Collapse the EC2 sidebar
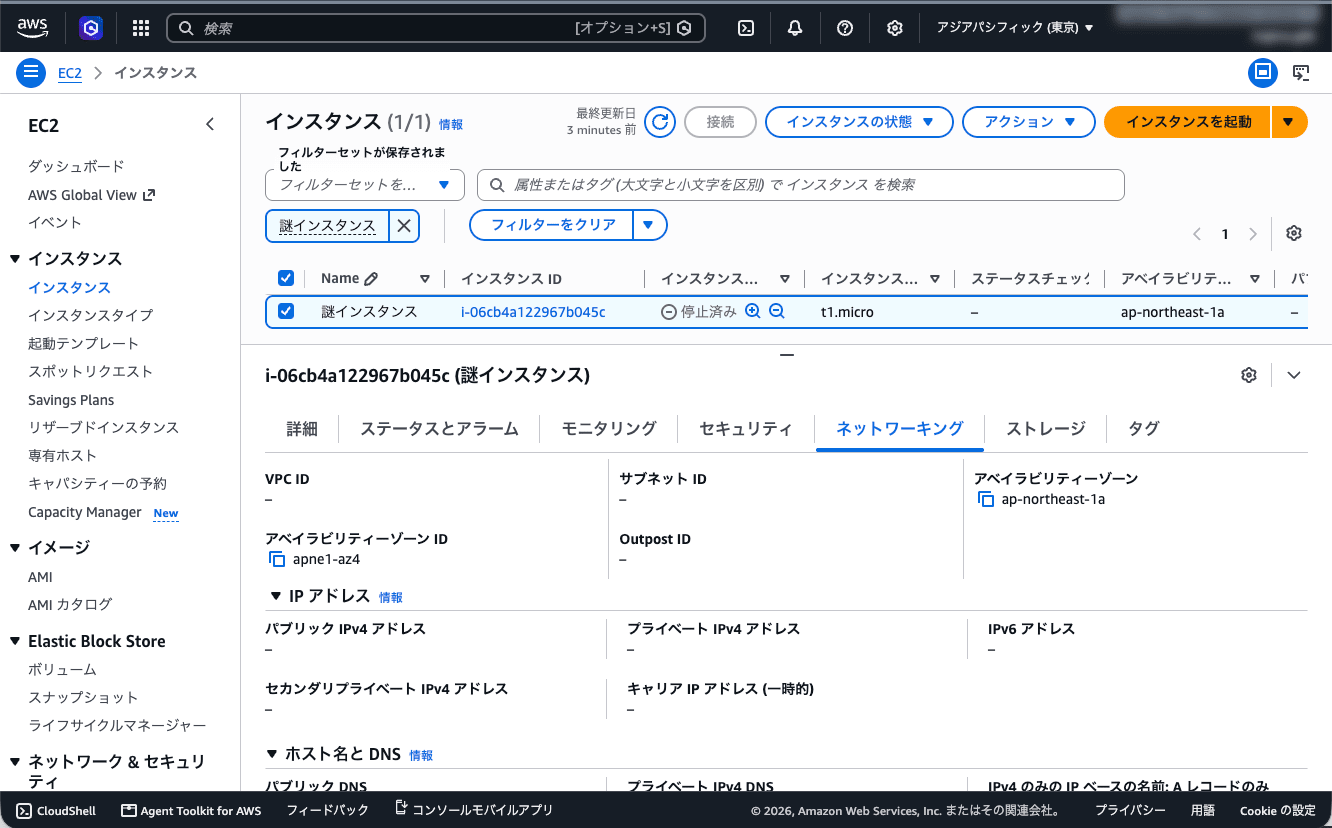Image resolution: width=1332 pixels, height=828 pixels. [210, 124]
